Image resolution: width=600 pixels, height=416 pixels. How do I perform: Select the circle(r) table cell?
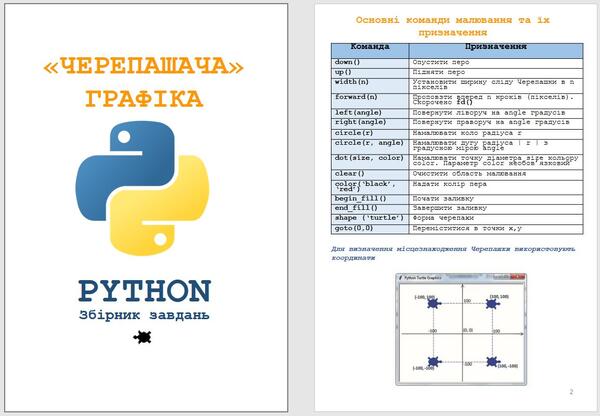point(370,134)
